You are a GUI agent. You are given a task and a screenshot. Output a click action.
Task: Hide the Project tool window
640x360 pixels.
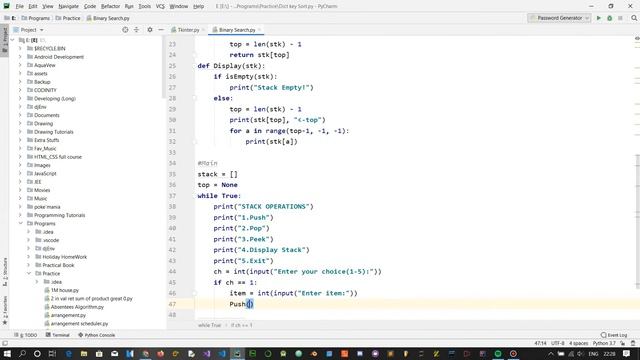pyautogui.click(x=161, y=30)
